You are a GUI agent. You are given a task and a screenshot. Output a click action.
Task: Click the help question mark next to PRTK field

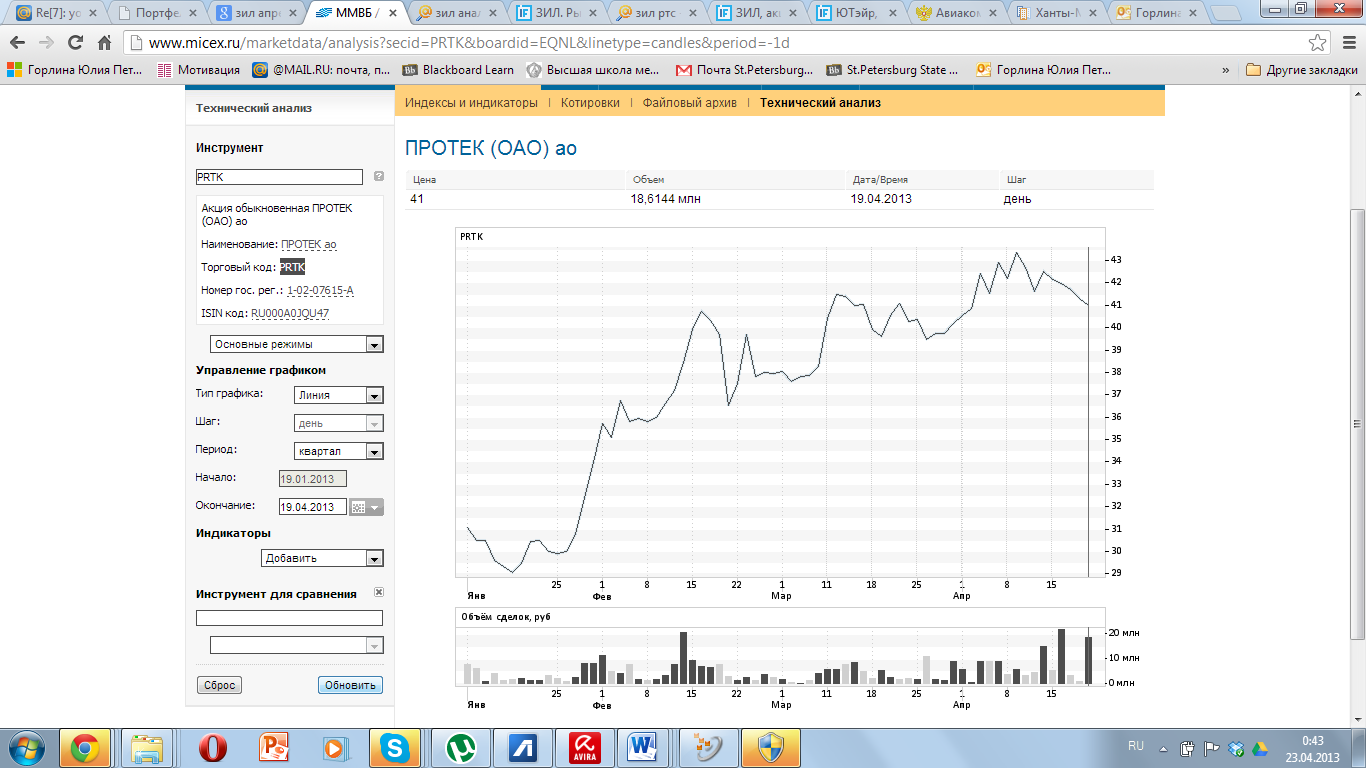(379, 176)
